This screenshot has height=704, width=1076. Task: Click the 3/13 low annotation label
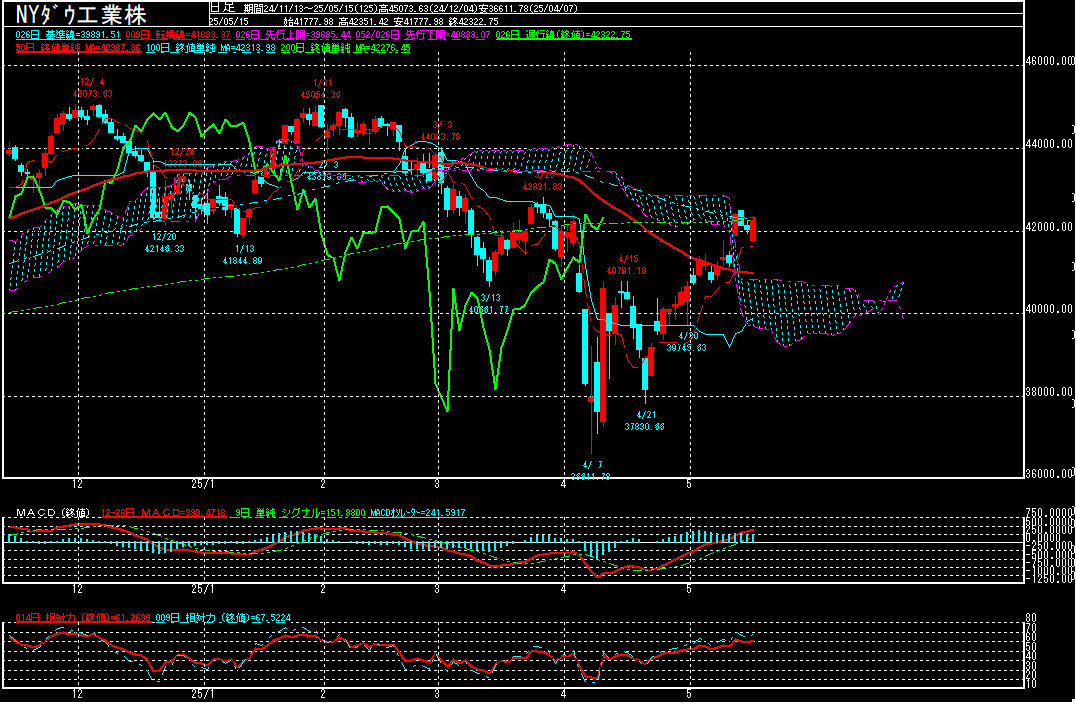click(489, 304)
